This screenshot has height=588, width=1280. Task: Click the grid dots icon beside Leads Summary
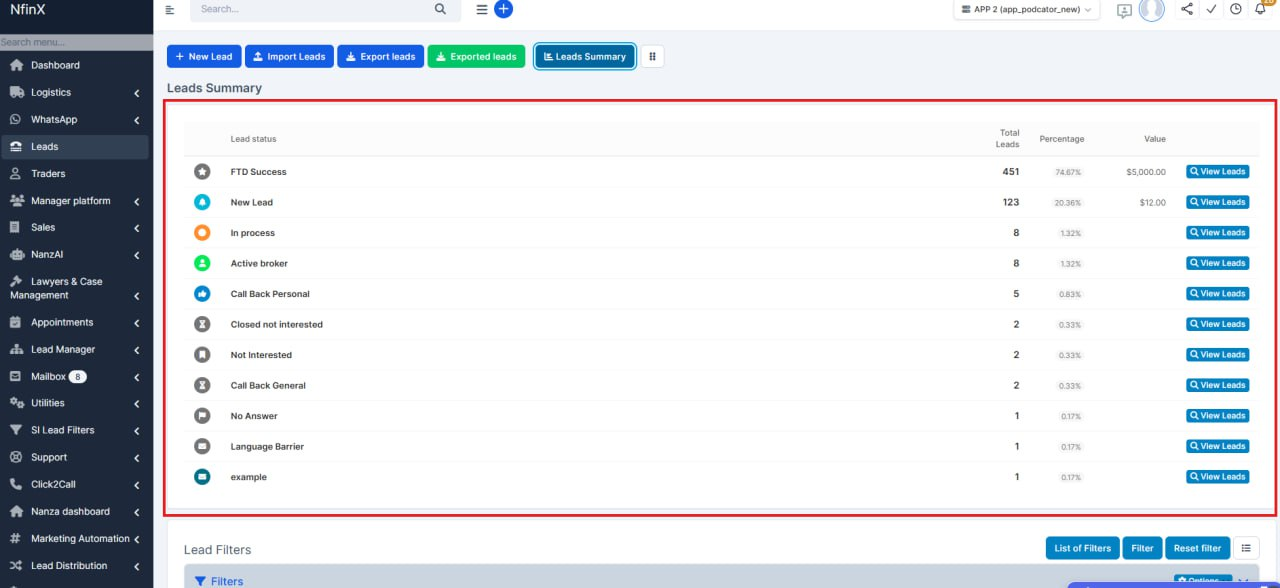point(652,57)
